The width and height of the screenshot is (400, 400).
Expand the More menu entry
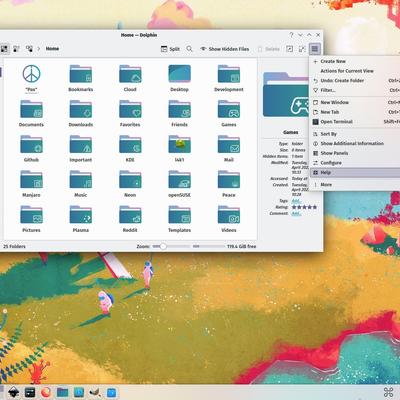[355, 184]
